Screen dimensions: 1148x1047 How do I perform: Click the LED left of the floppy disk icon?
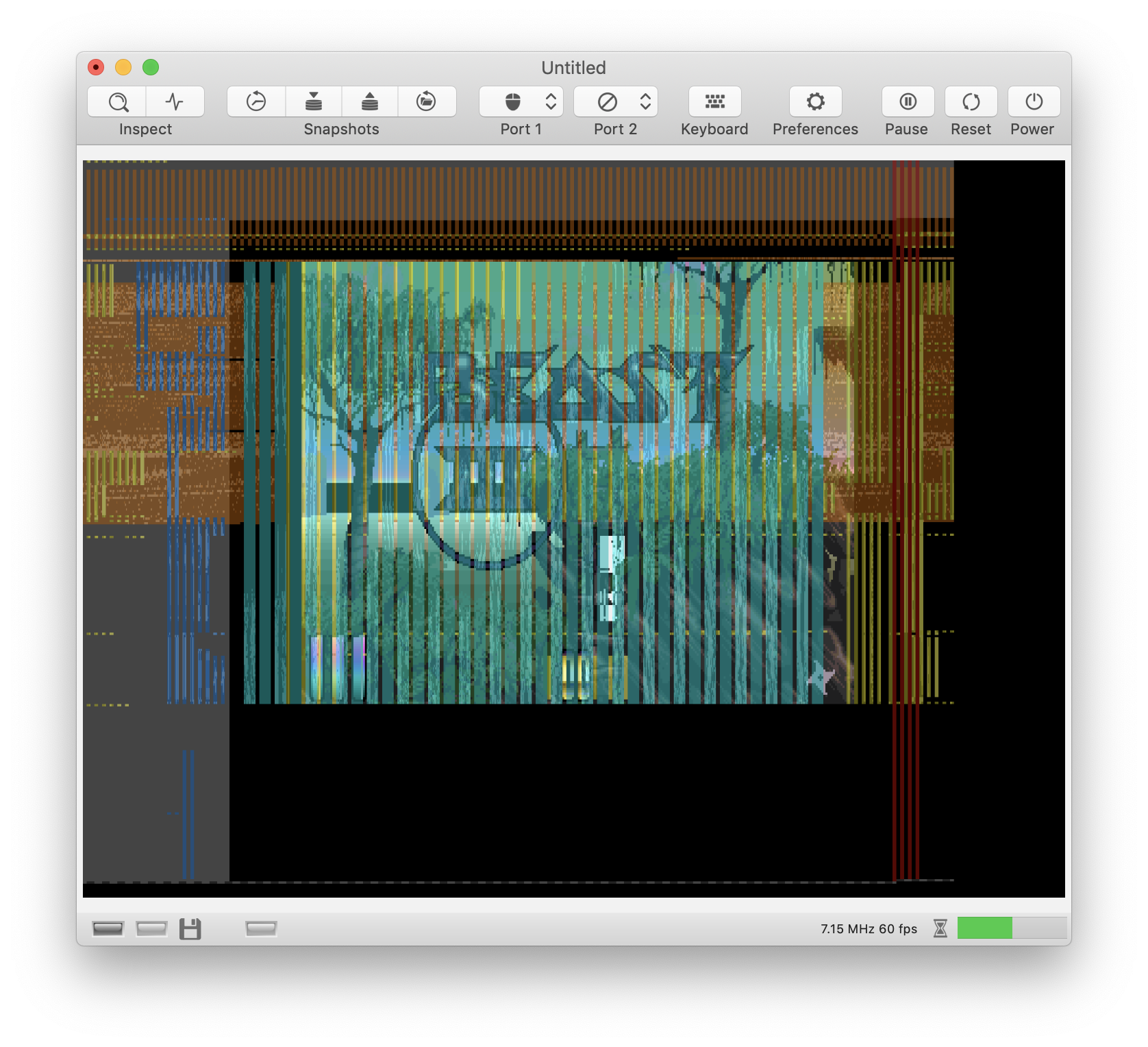(x=151, y=928)
